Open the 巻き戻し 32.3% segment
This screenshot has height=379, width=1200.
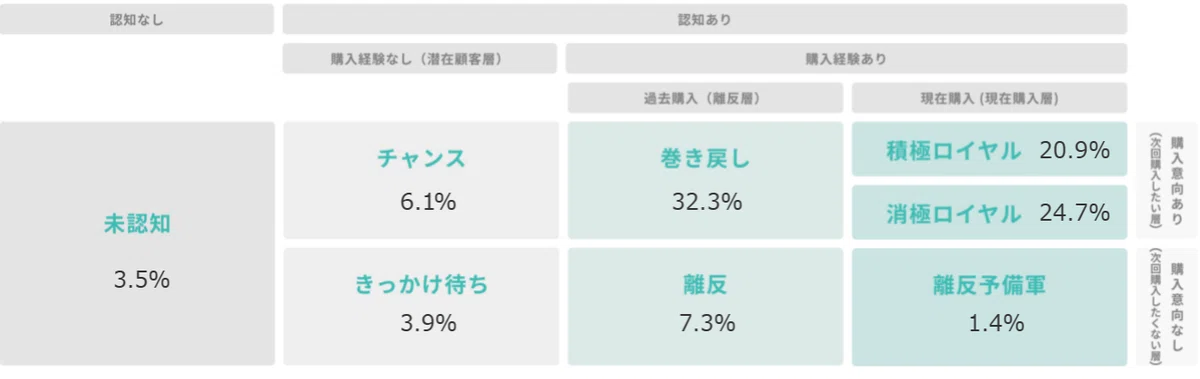(706, 181)
